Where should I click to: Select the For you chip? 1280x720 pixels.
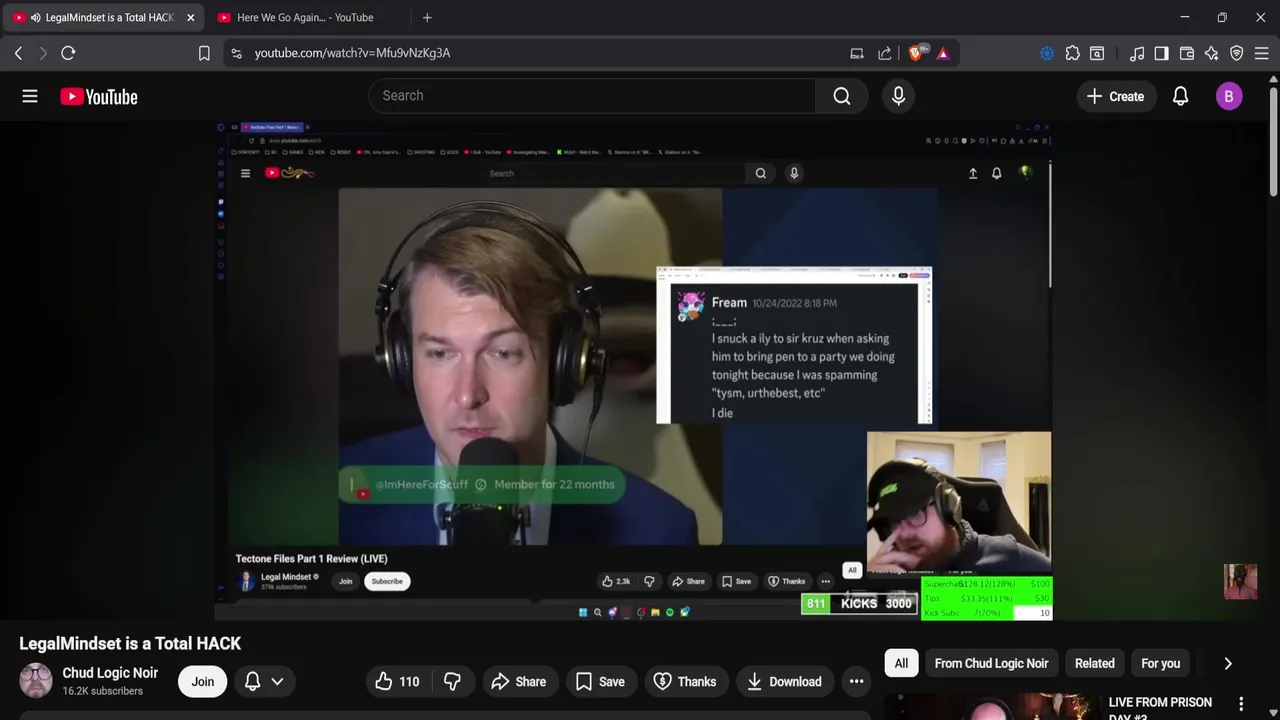[x=1160, y=663]
